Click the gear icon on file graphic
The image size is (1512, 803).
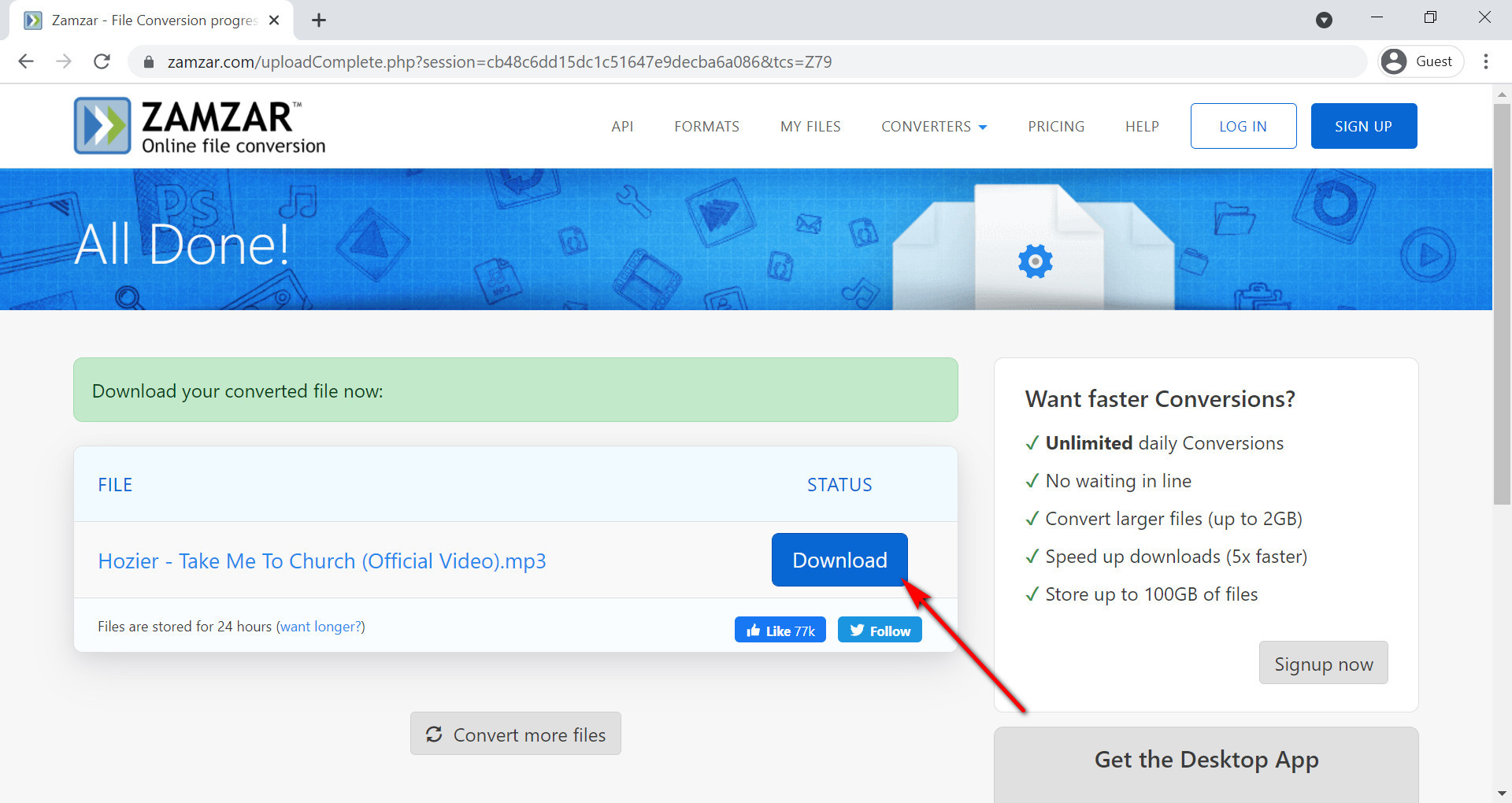tap(1036, 261)
